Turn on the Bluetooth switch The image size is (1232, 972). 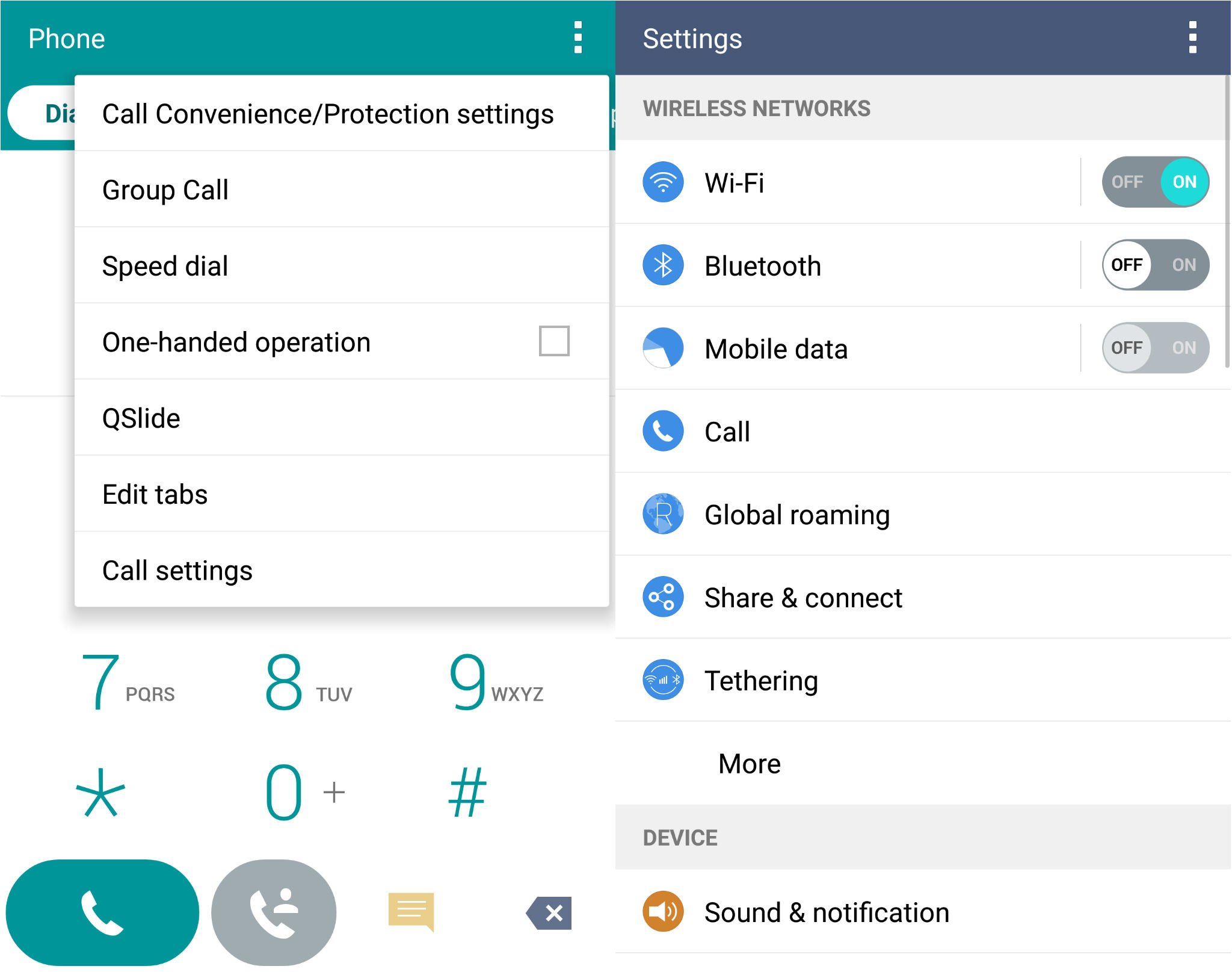point(1155,265)
